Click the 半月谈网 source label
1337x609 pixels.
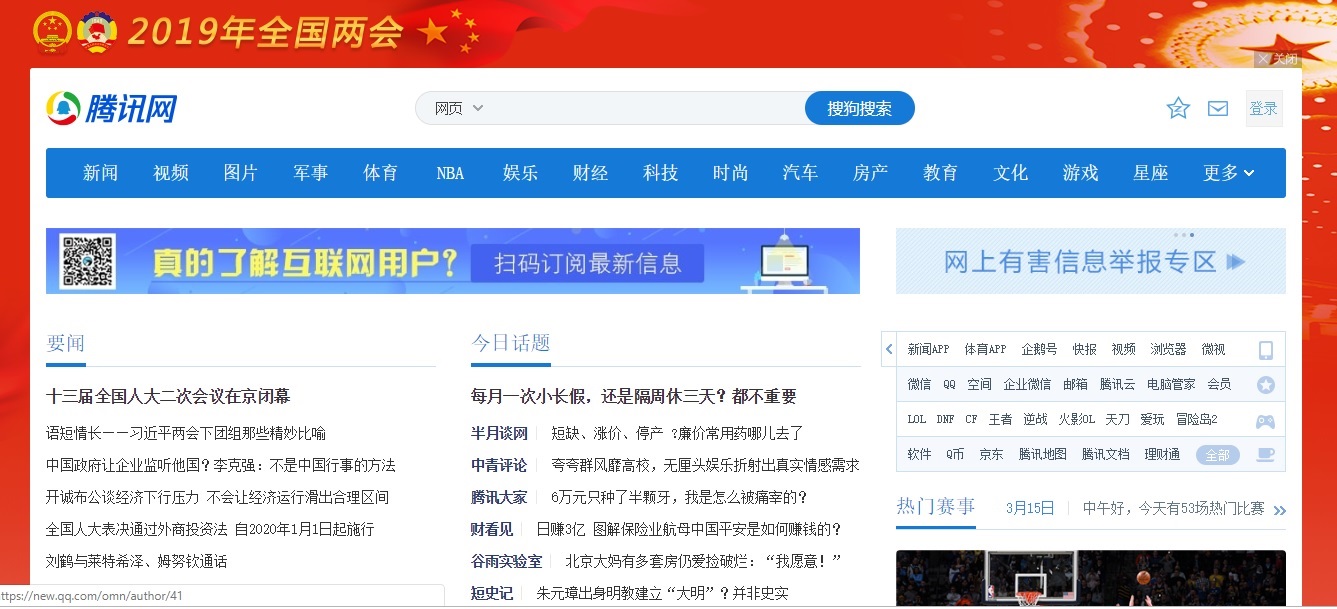(499, 433)
